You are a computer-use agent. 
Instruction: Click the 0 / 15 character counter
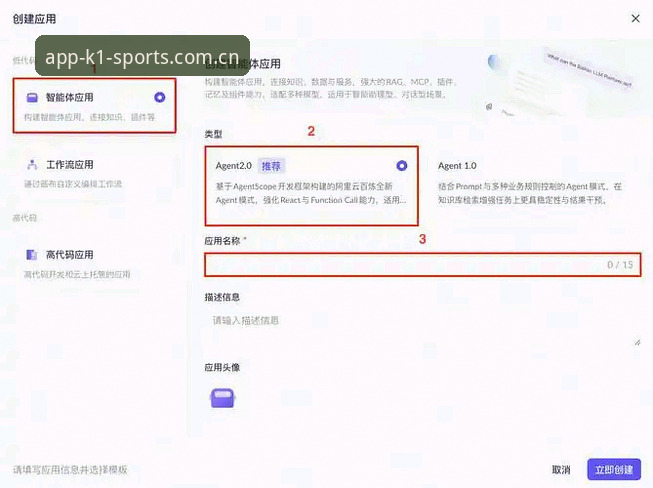click(620, 265)
